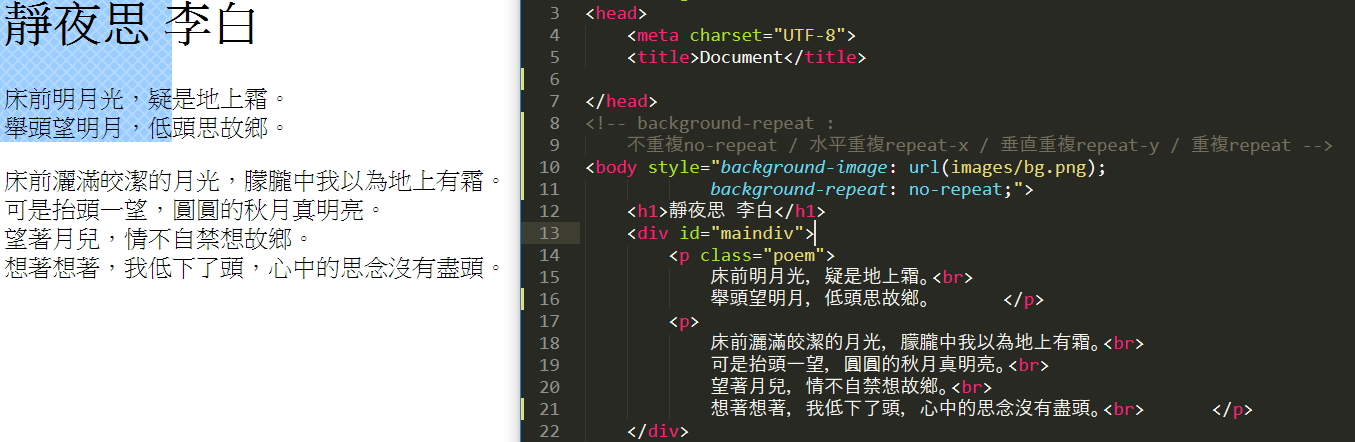Click rendered poem line 舉頭望明月，低頭思故鄉

pos(146,128)
